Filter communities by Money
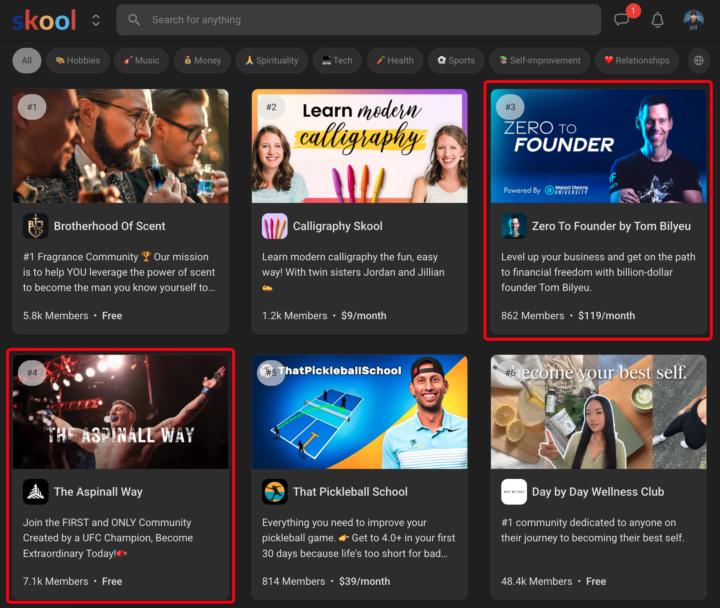 [202, 61]
